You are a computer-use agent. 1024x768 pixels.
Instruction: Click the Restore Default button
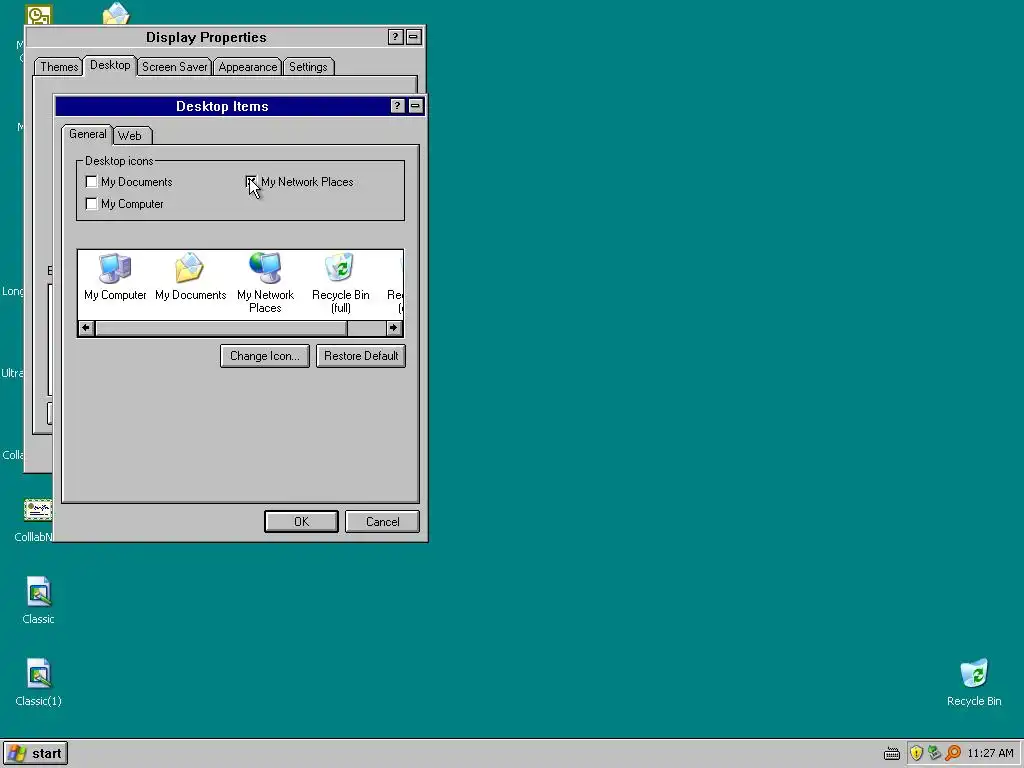[x=361, y=356]
